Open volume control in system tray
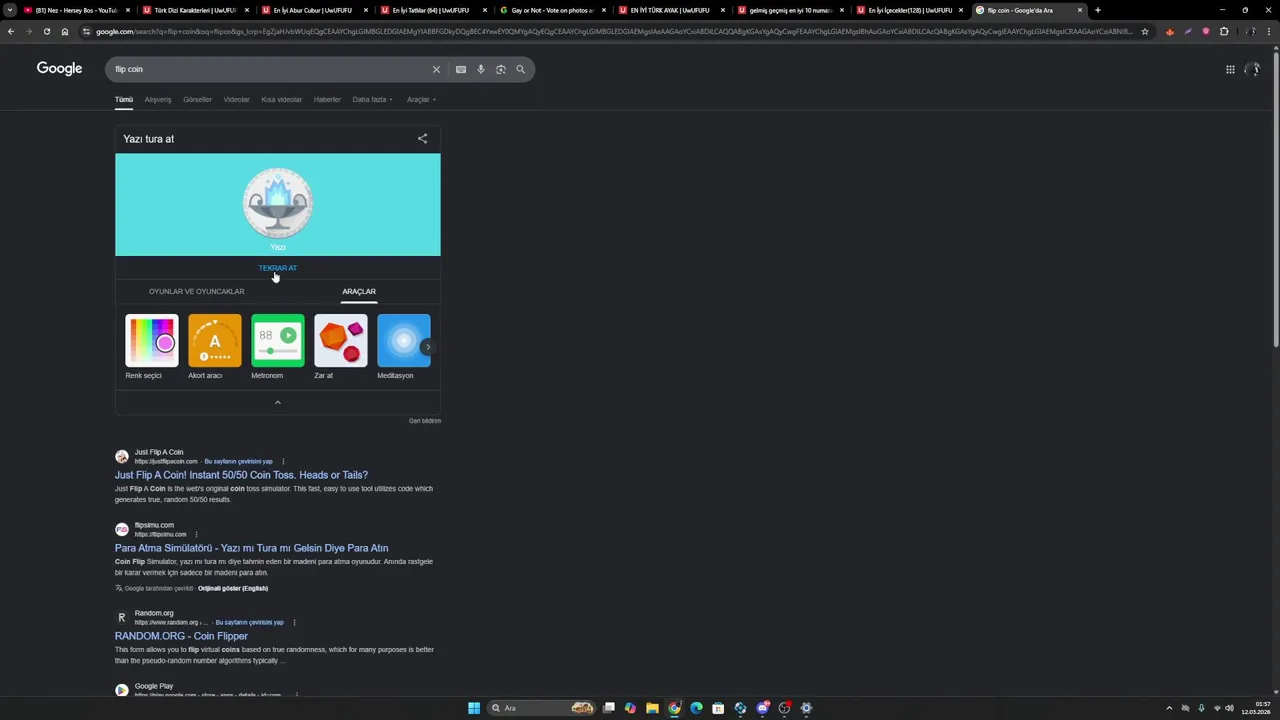This screenshot has height=720, width=1280. (1229, 708)
